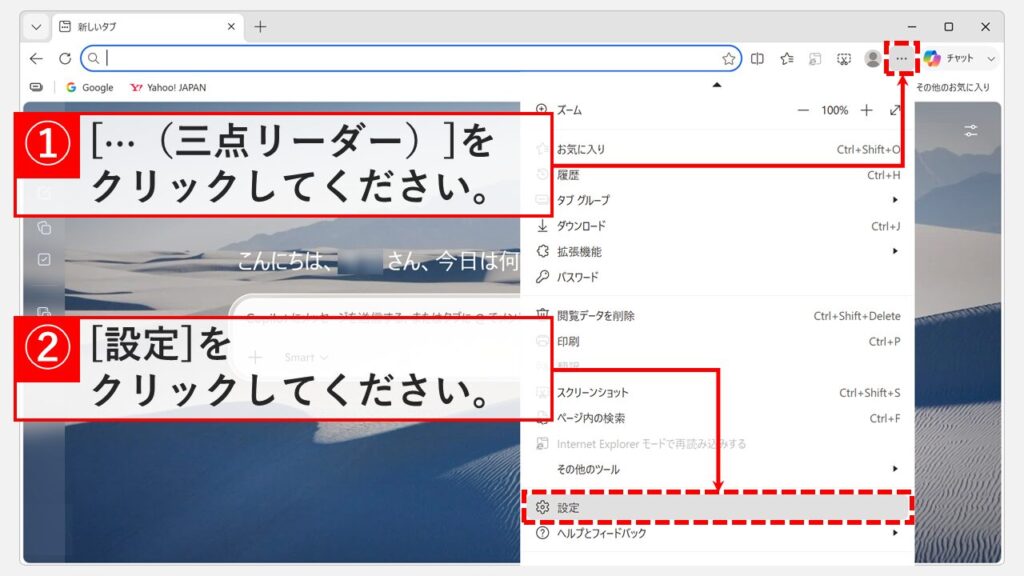Select スクリーンショット menu item
The image size is (1024, 576).
click(x=718, y=392)
